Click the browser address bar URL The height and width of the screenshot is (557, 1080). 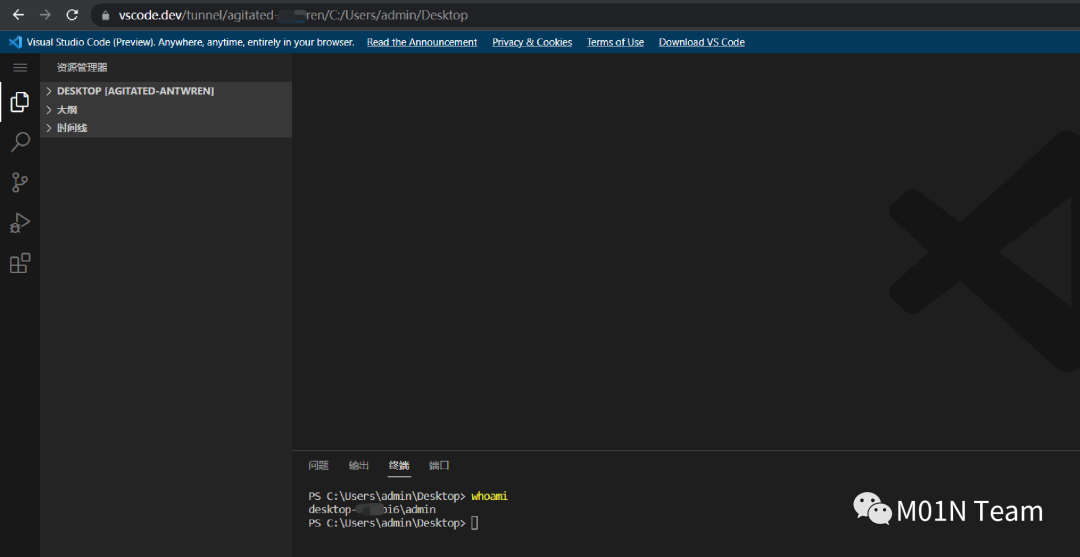coord(293,15)
